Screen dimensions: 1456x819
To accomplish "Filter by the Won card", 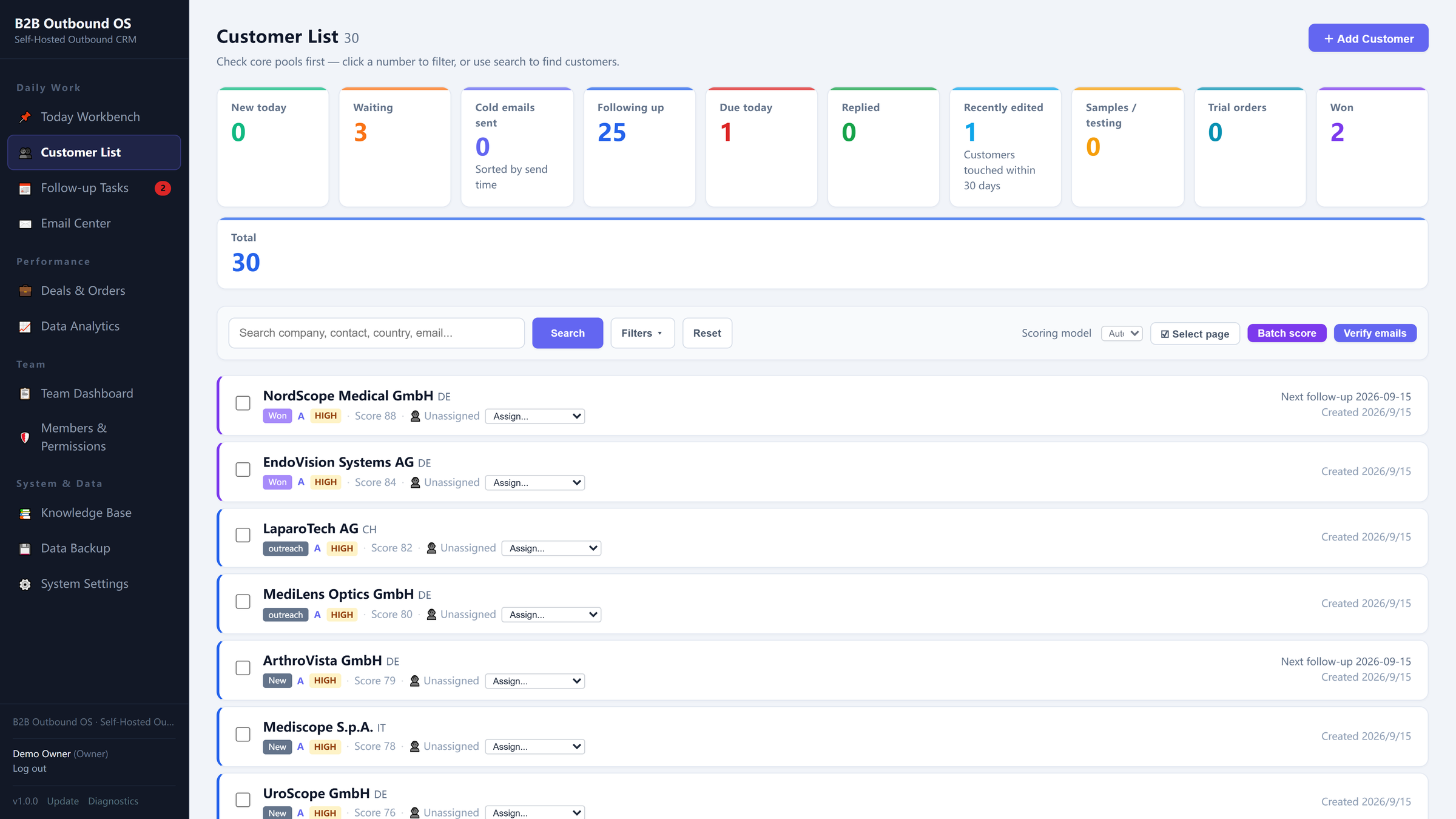I will 1372,147.
